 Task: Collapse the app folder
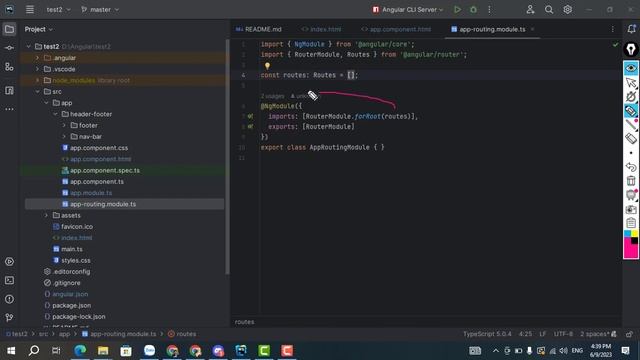[x=47, y=103]
